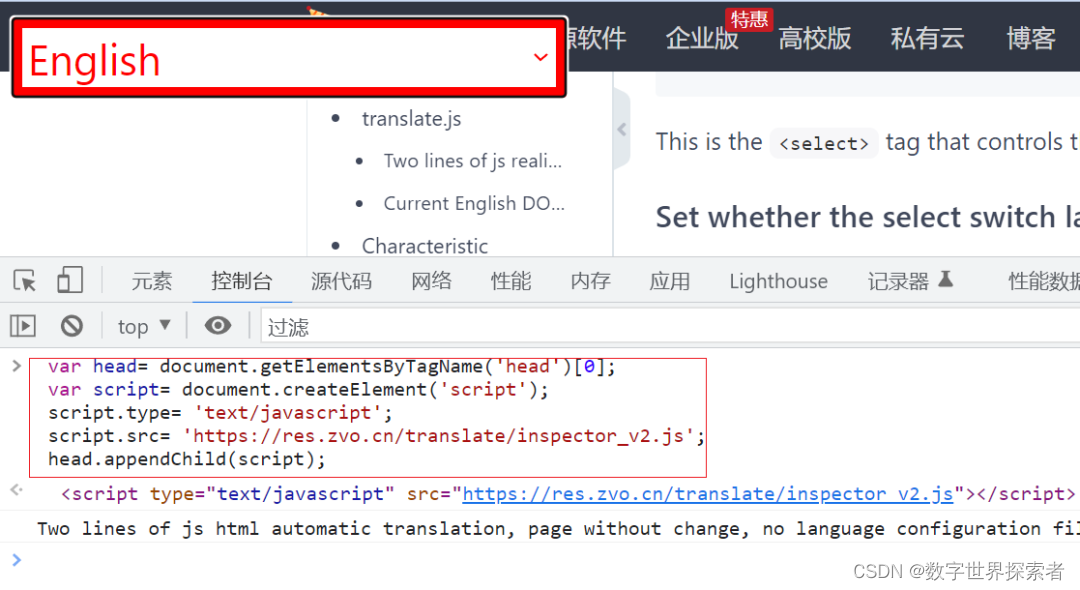Open 'Two lines of js reali...' sidebar item
This screenshot has width=1080, height=590.
472,161
